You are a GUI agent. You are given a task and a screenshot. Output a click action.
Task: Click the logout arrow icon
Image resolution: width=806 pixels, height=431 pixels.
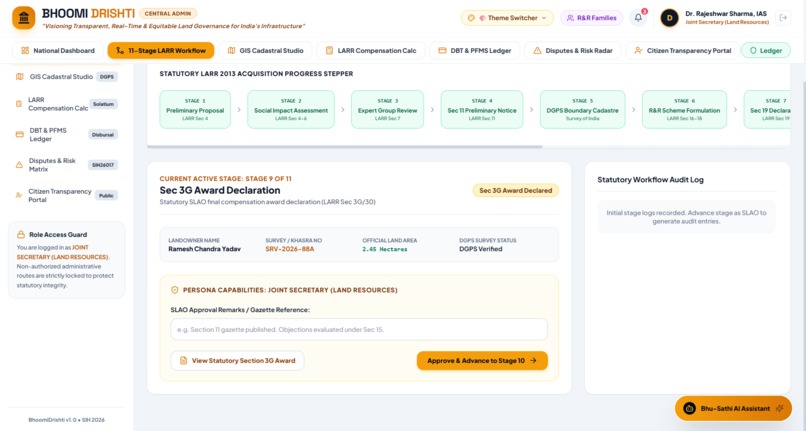(x=783, y=17)
